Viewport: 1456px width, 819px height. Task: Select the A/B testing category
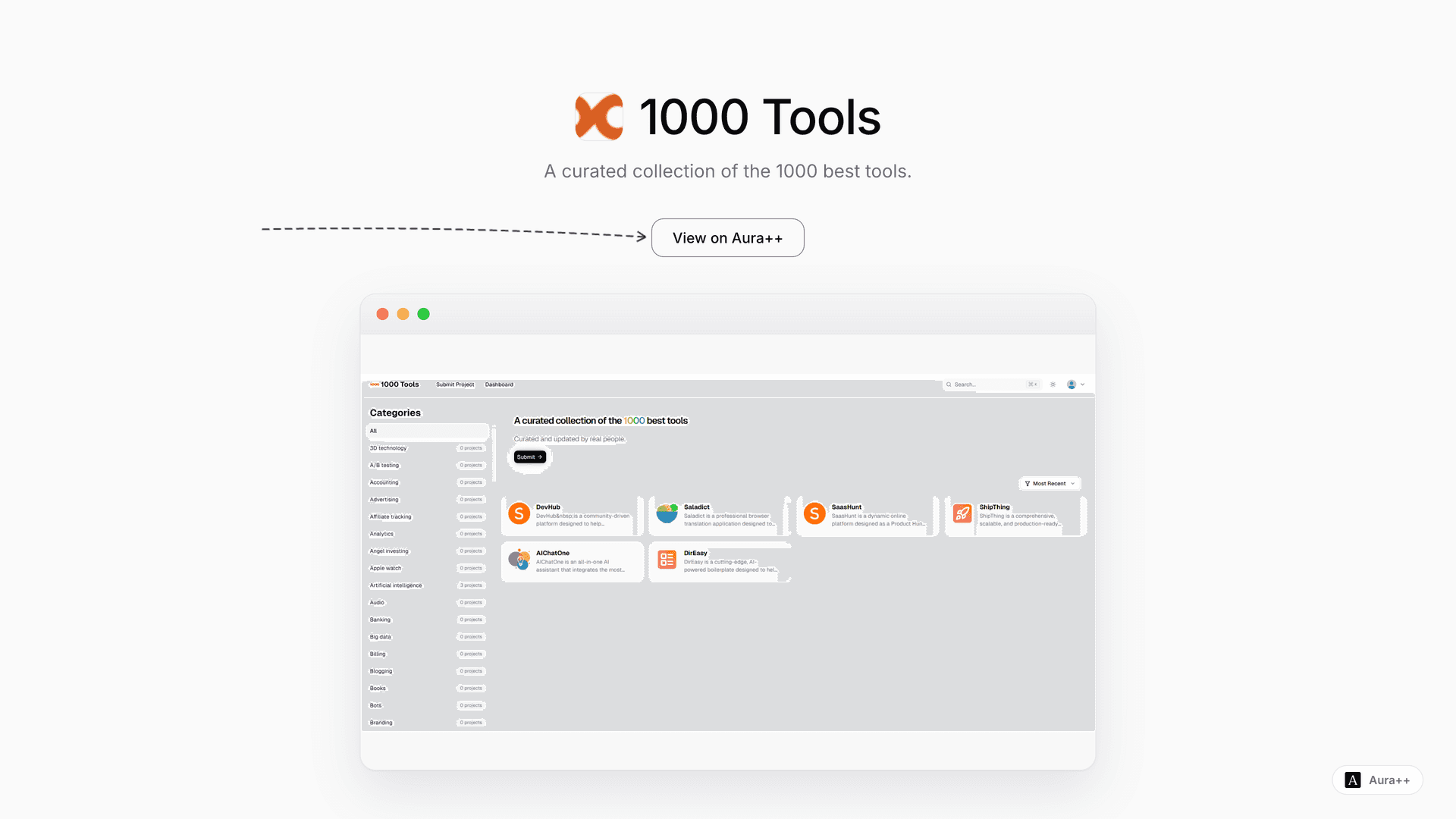(x=384, y=466)
